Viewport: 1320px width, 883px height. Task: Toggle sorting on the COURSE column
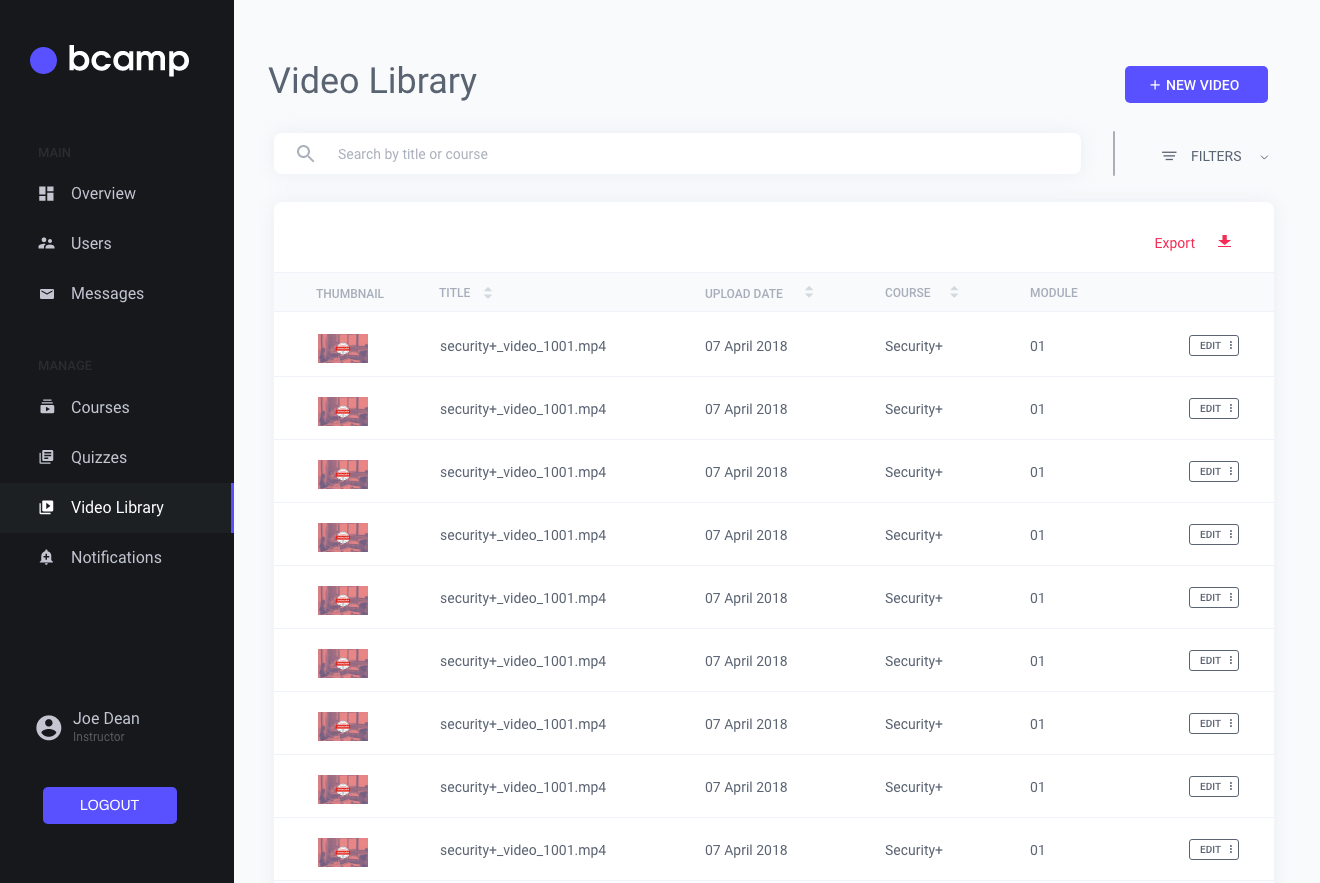953,291
